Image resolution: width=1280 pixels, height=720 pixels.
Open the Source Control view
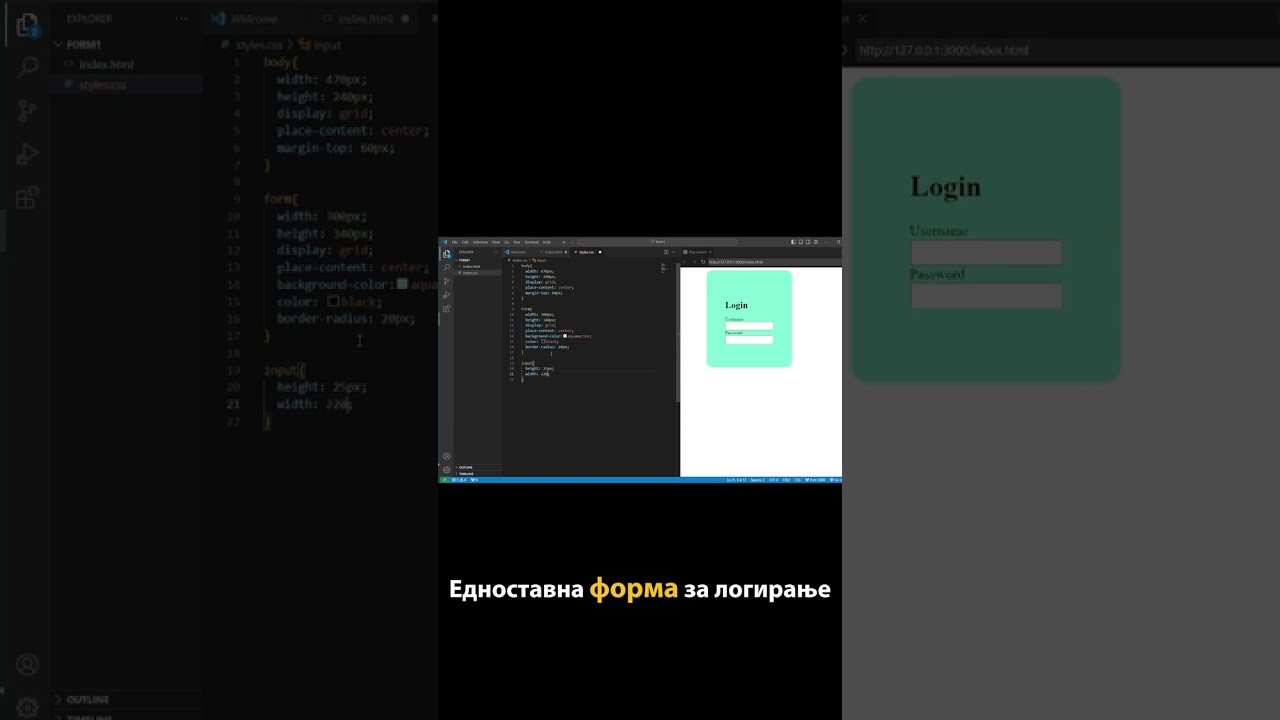[447, 281]
